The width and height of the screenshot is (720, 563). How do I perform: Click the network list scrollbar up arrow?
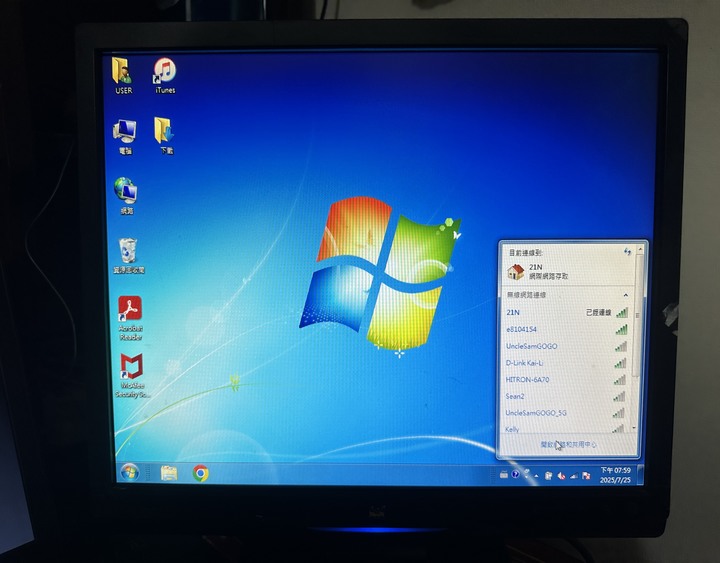tap(640, 249)
